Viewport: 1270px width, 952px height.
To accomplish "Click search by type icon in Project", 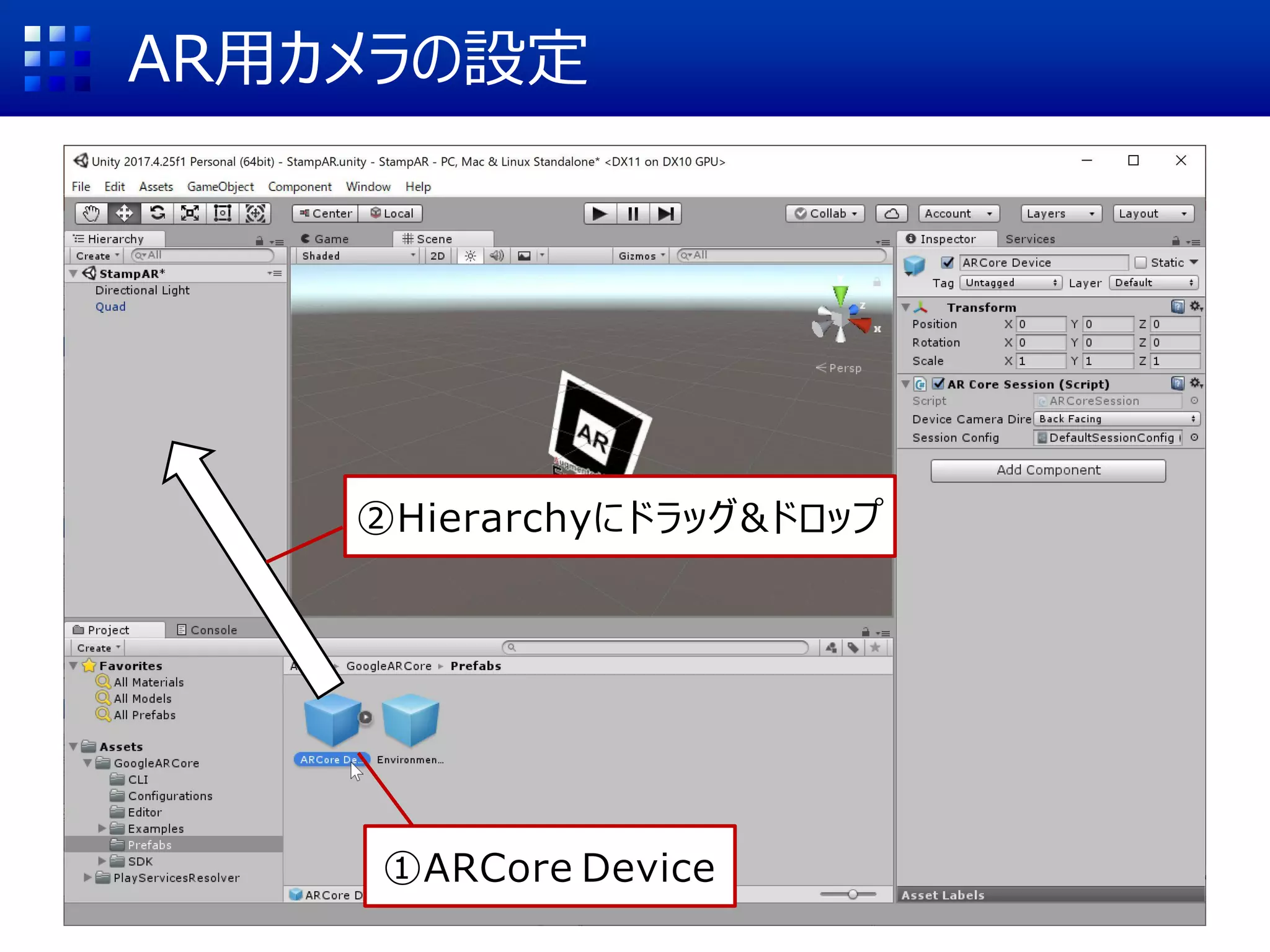I will [831, 648].
